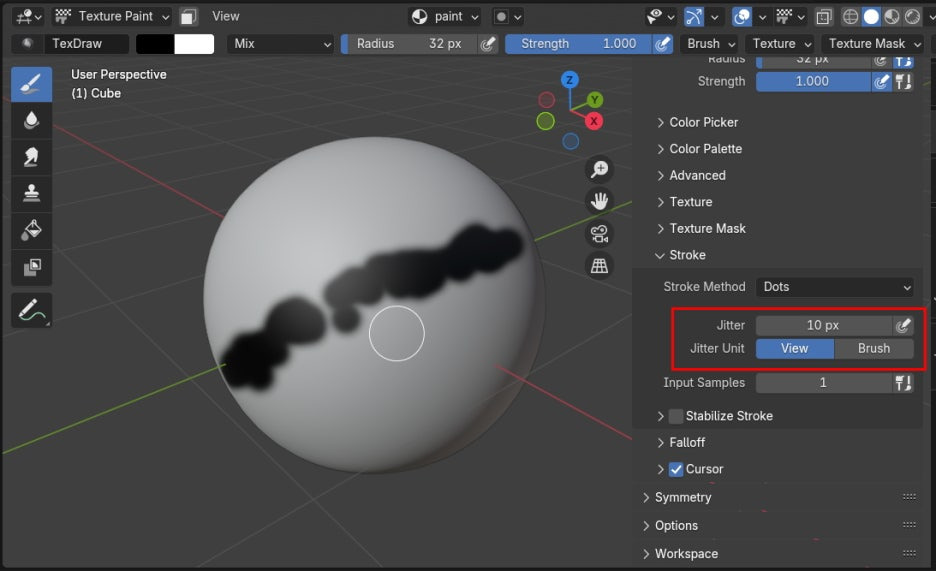The height and width of the screenshot is (571, 936).
Task: Open the Stroke Method Dots dropdown
Action: click(x=835, y=287)
